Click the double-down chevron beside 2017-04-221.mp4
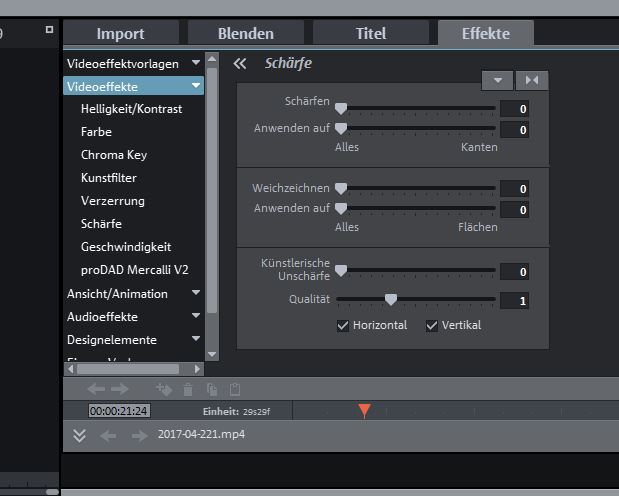Screen dimensions: 619x496 (80, 435)
